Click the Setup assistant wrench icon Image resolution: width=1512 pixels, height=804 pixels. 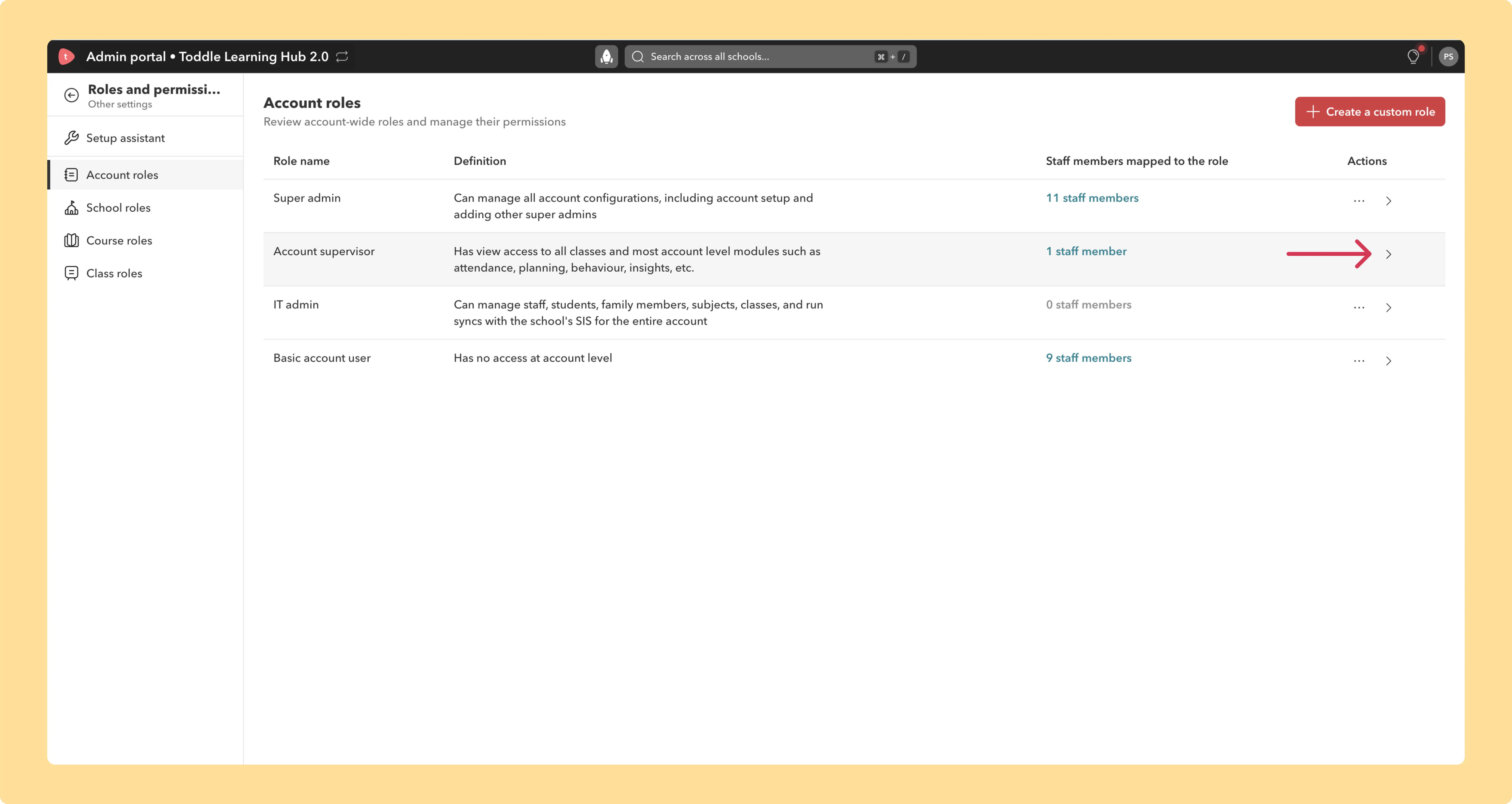point(72,138)
